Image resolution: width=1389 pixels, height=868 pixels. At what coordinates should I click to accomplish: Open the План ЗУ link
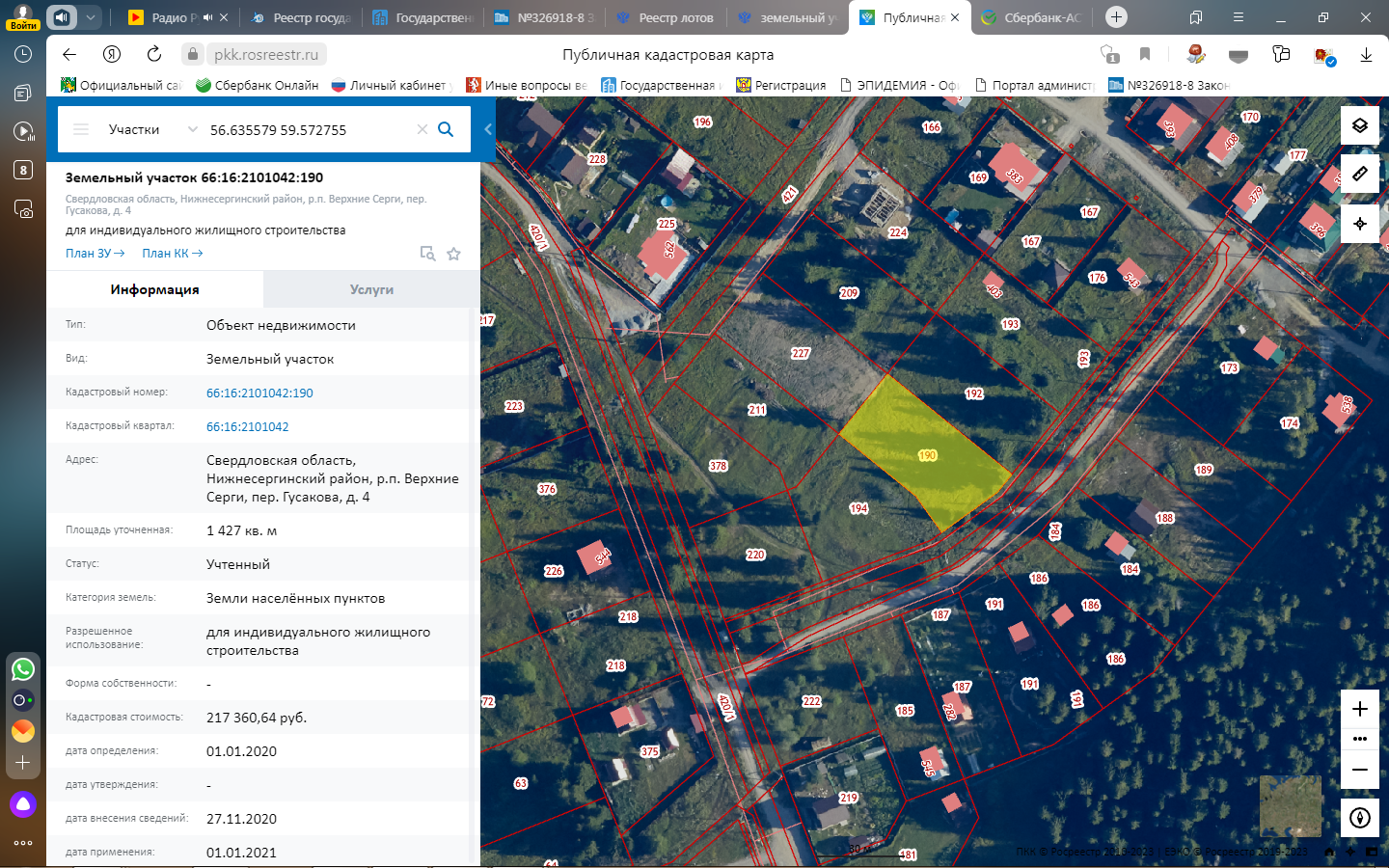point(95,254)
